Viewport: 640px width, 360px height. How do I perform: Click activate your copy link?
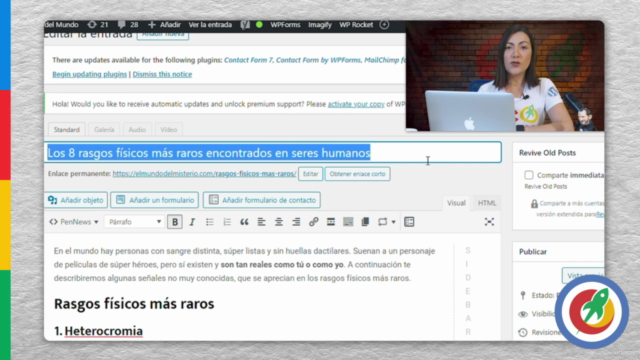click(356, 104)
